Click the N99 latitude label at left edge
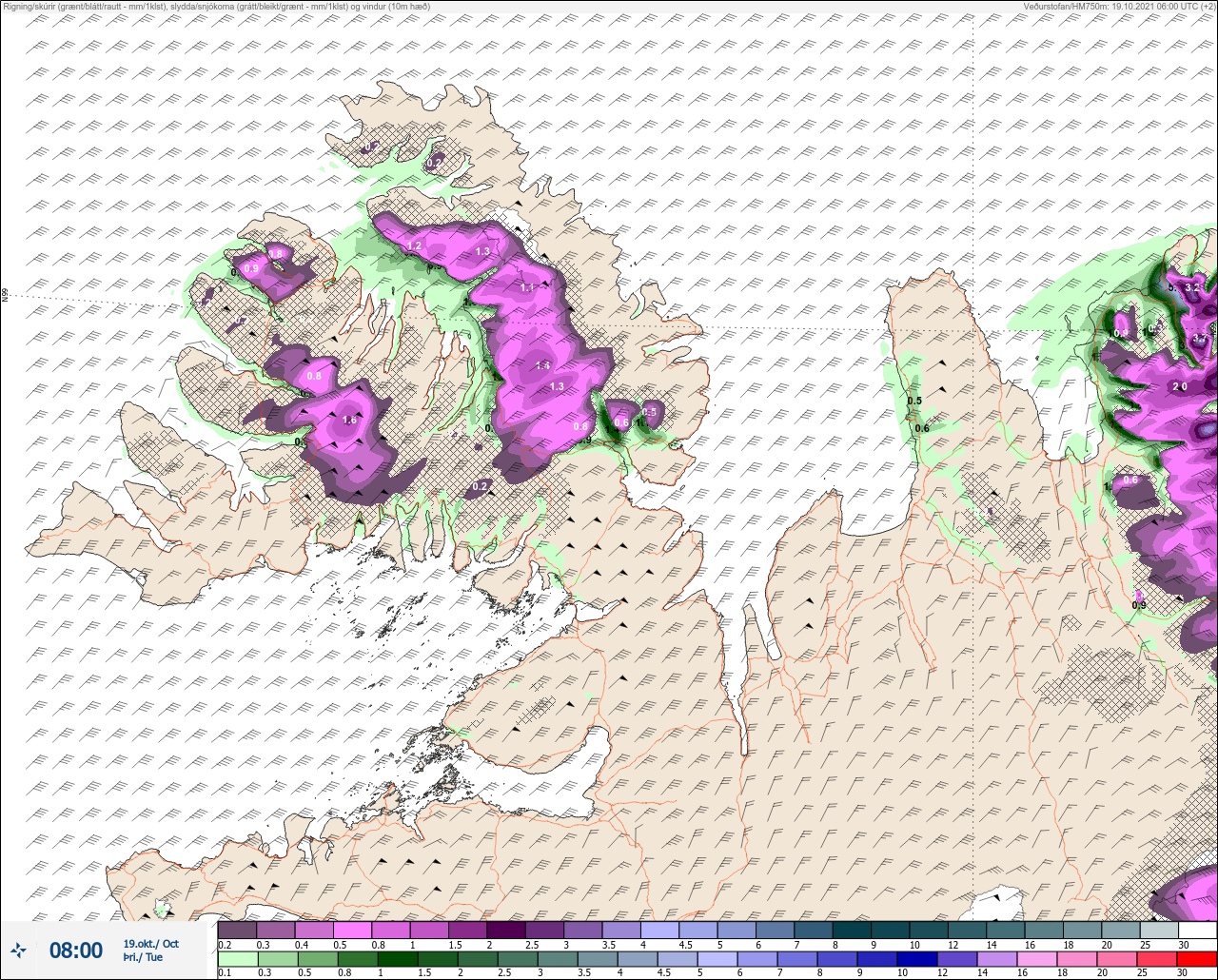Viewport: 1218px width, 980px height. click(5, 296)
